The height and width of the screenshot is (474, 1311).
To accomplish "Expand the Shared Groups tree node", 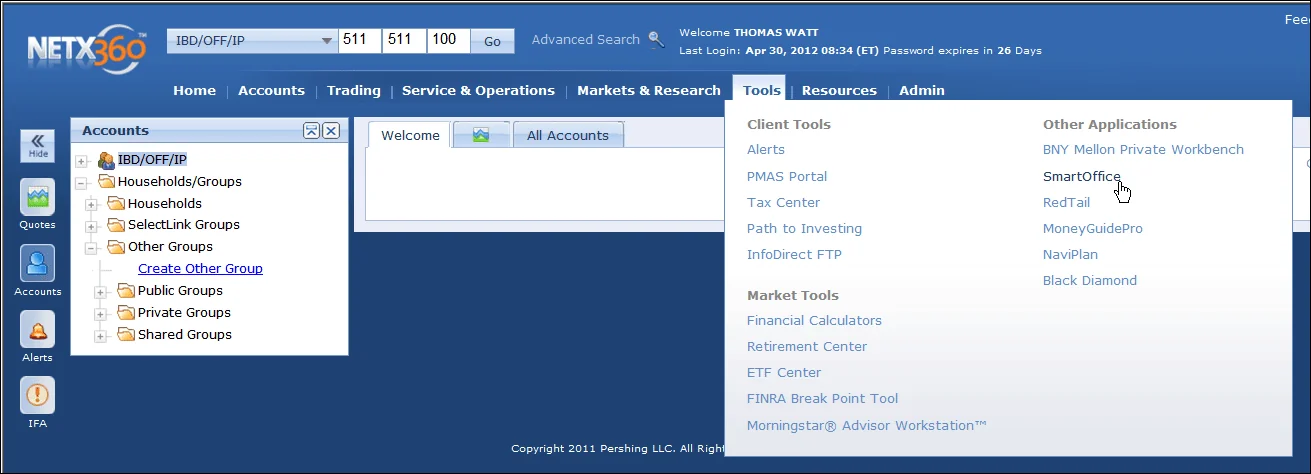I will [x=101, y=336].
